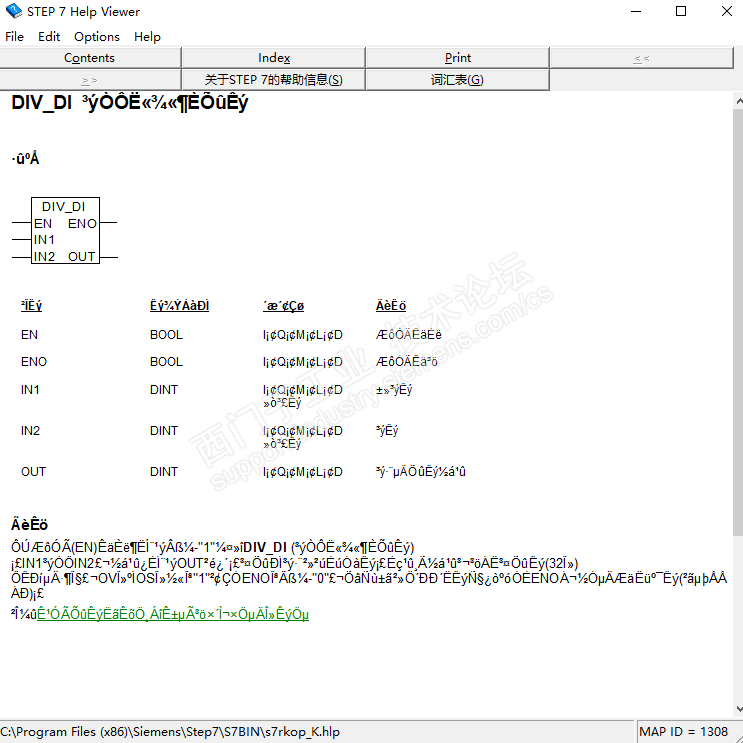
Task: Open the 词汇表(G) glossary button
Action: point(458,80)
